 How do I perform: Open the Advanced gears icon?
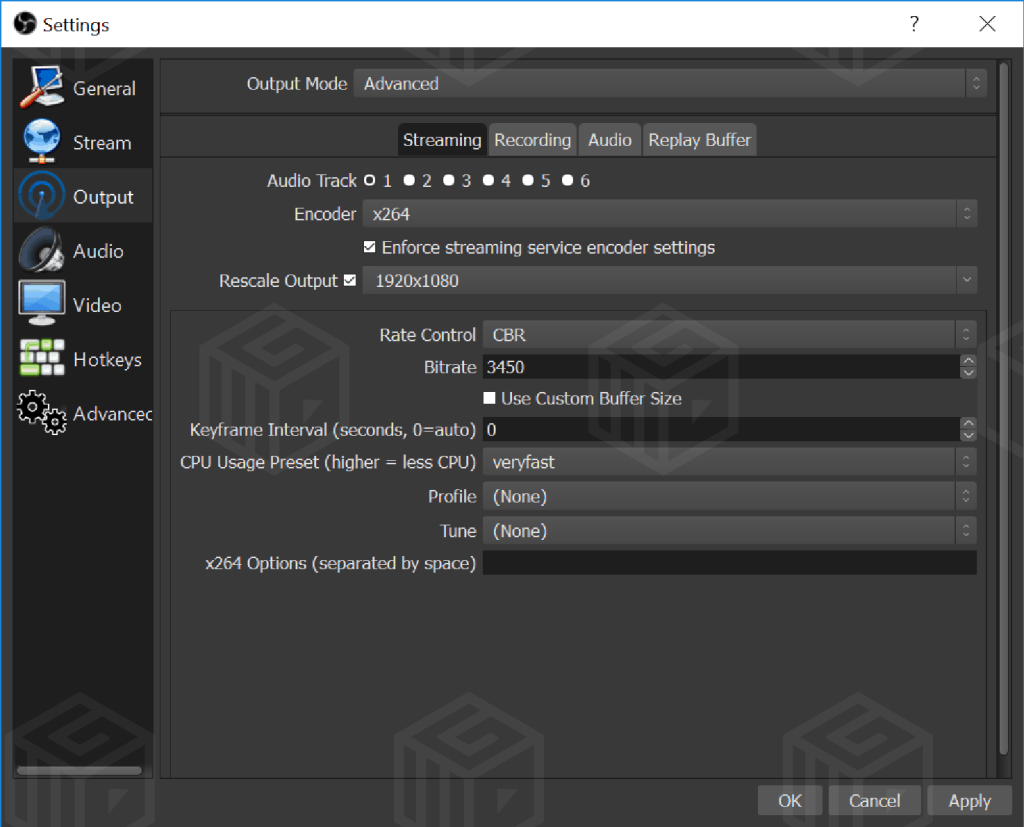tap(42, 413)
